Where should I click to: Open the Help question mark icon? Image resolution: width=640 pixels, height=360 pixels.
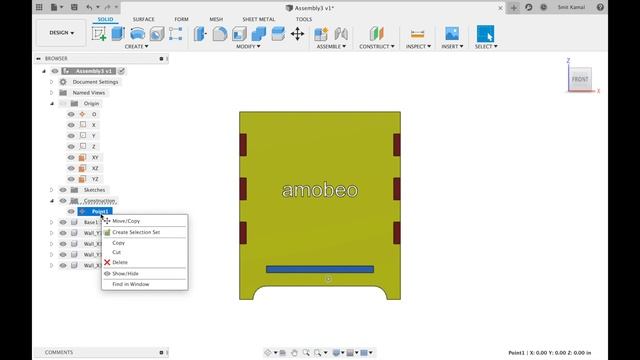(600, 7)
